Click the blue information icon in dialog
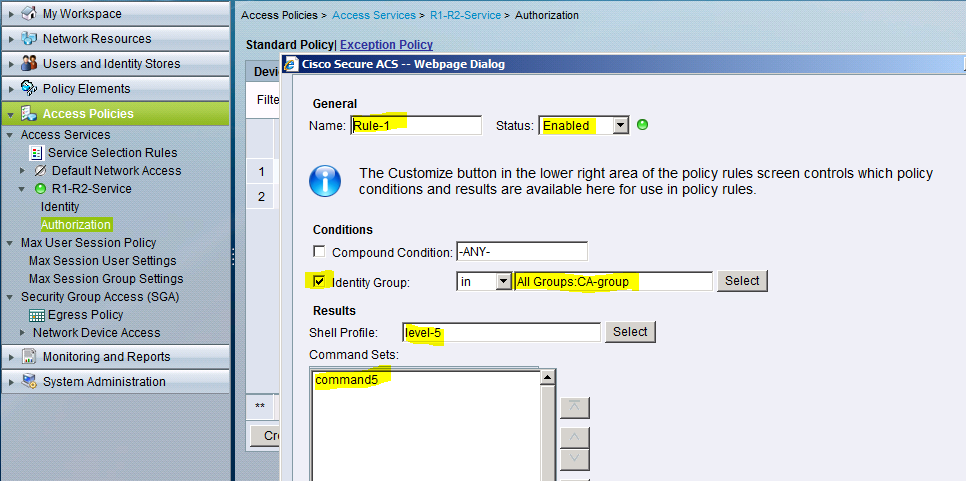This screenshot has height=481, width=966. point(325,181)
